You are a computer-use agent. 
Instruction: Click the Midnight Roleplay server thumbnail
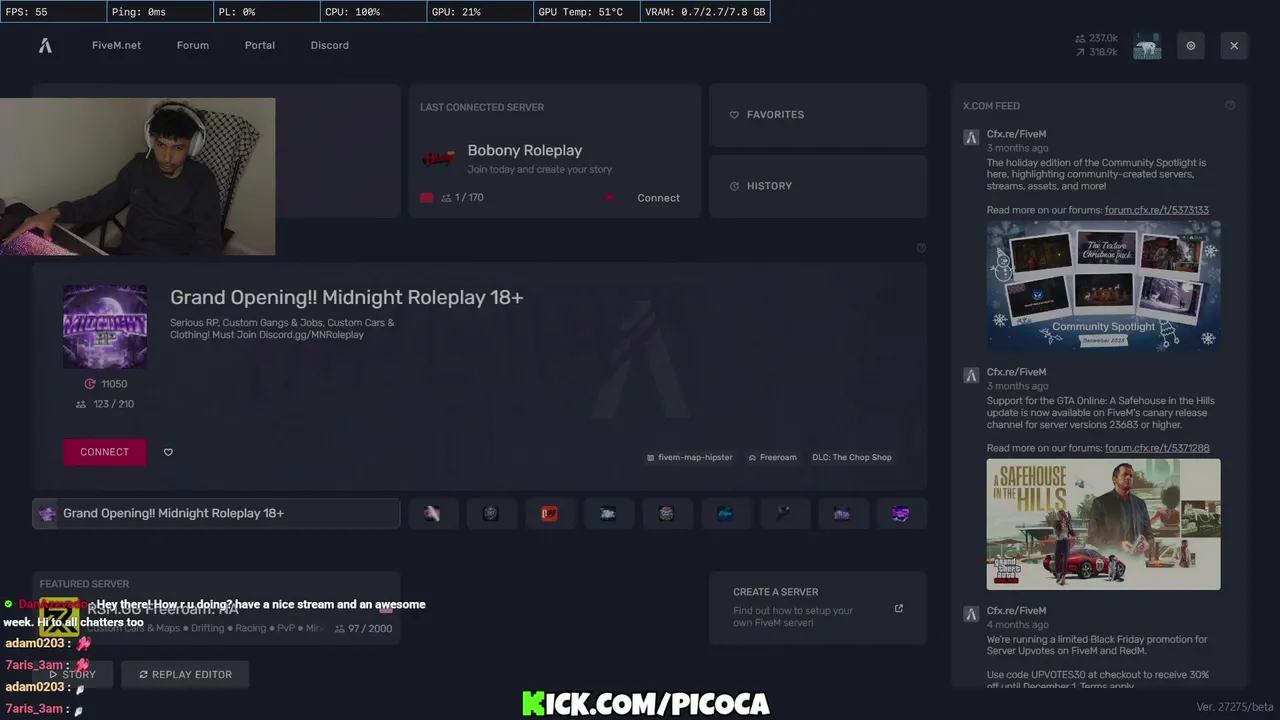click(105, 326)
